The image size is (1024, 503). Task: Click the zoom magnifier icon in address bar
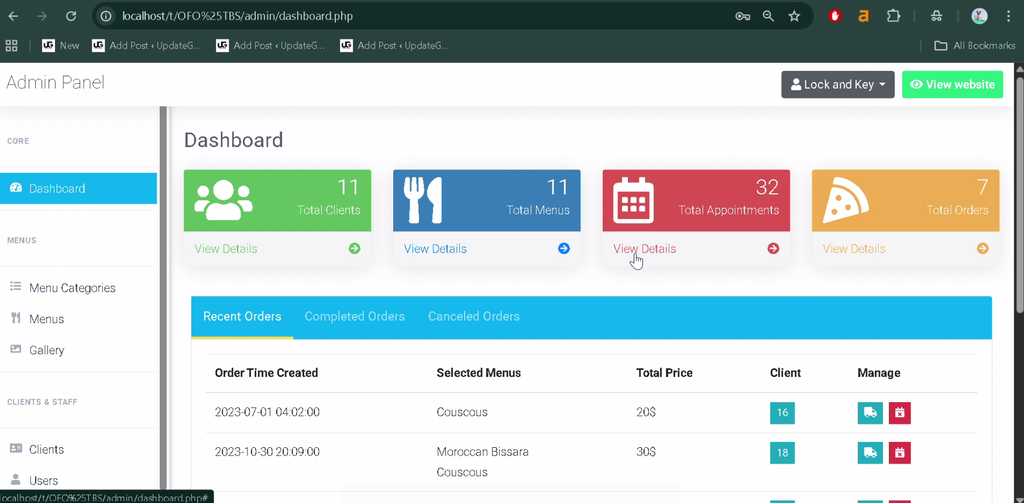(769, 16)
